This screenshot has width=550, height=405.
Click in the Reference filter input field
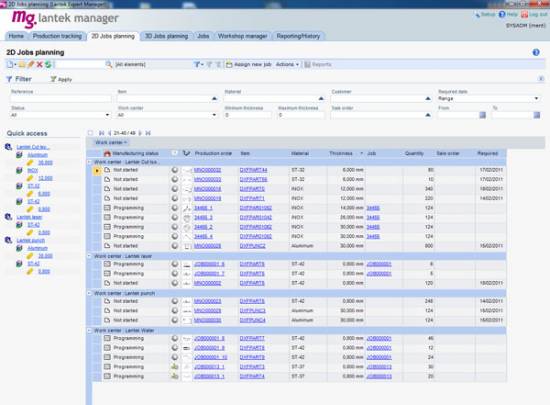coord(60,99)
